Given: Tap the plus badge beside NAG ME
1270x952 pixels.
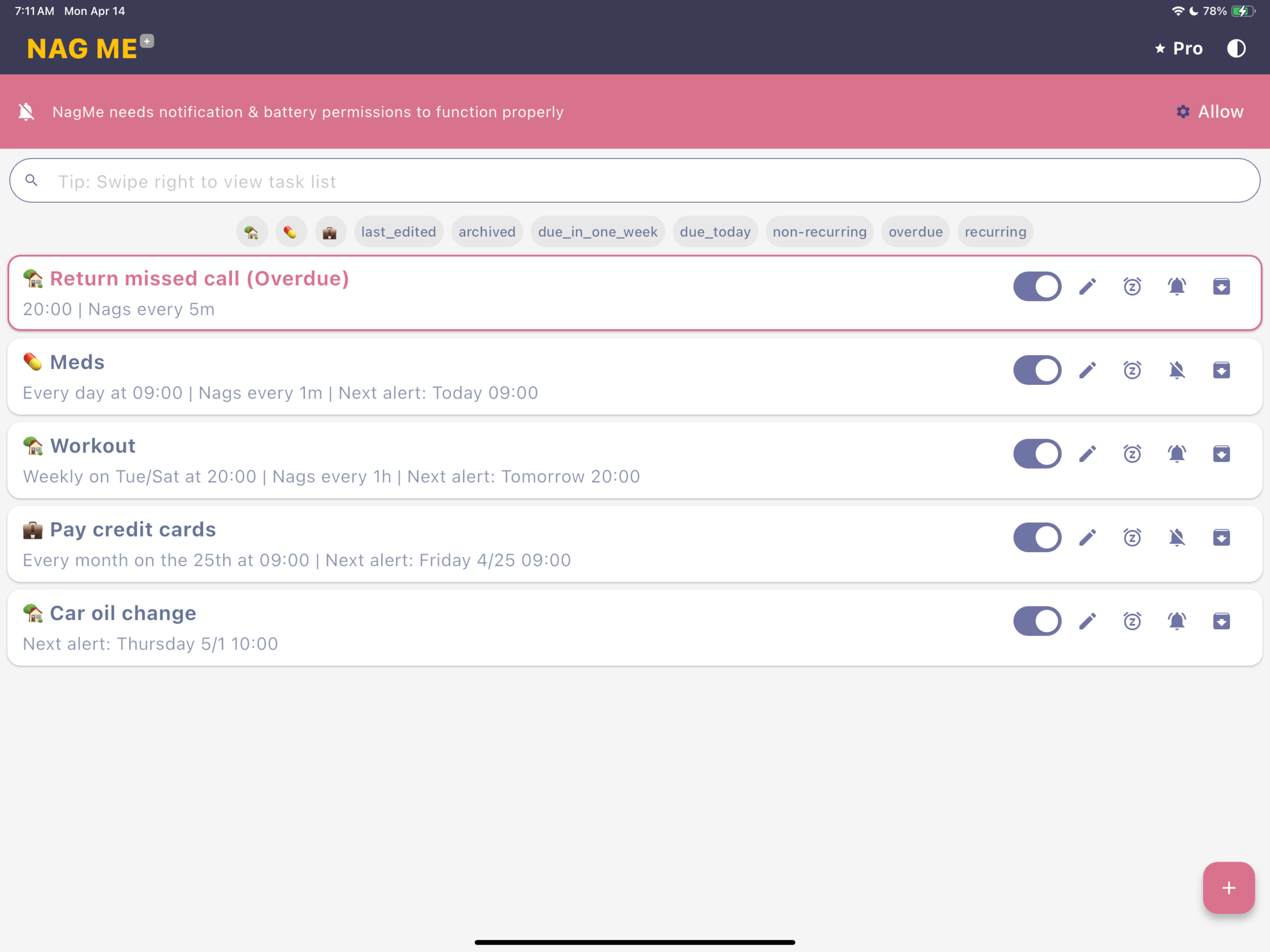Looking at the screenshot, I should pyautogui.click(x=147, y=42).
